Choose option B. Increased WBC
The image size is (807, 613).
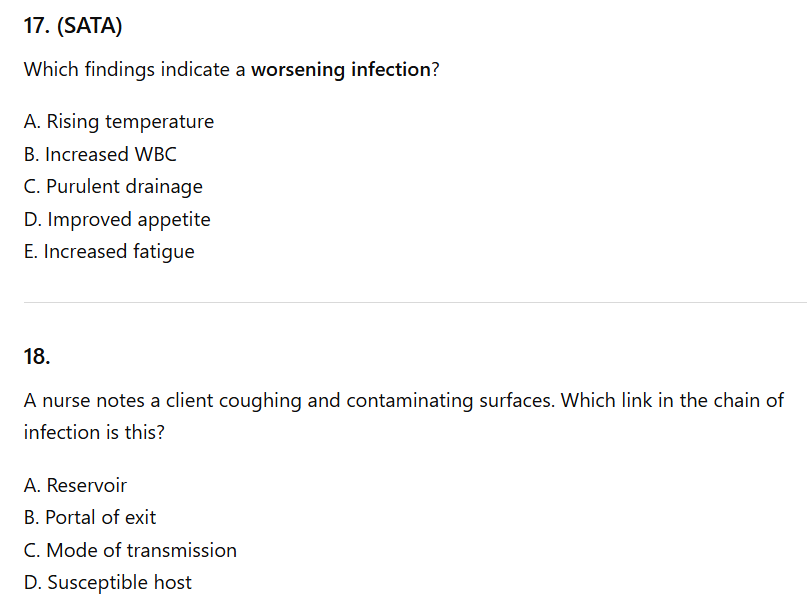point(100,154)
